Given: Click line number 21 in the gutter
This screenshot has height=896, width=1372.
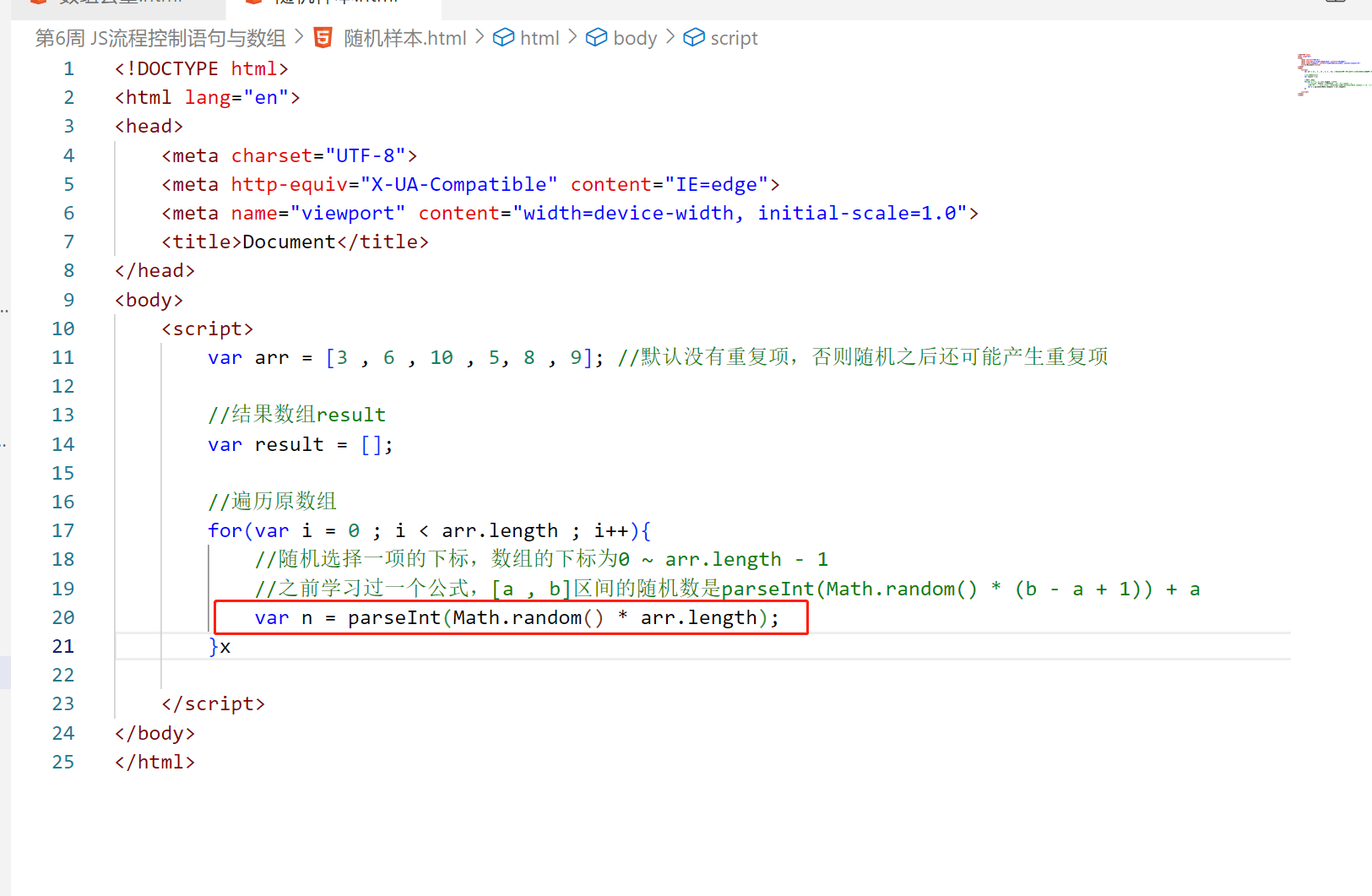Looking at the screenshot, I should click(63, 646).
